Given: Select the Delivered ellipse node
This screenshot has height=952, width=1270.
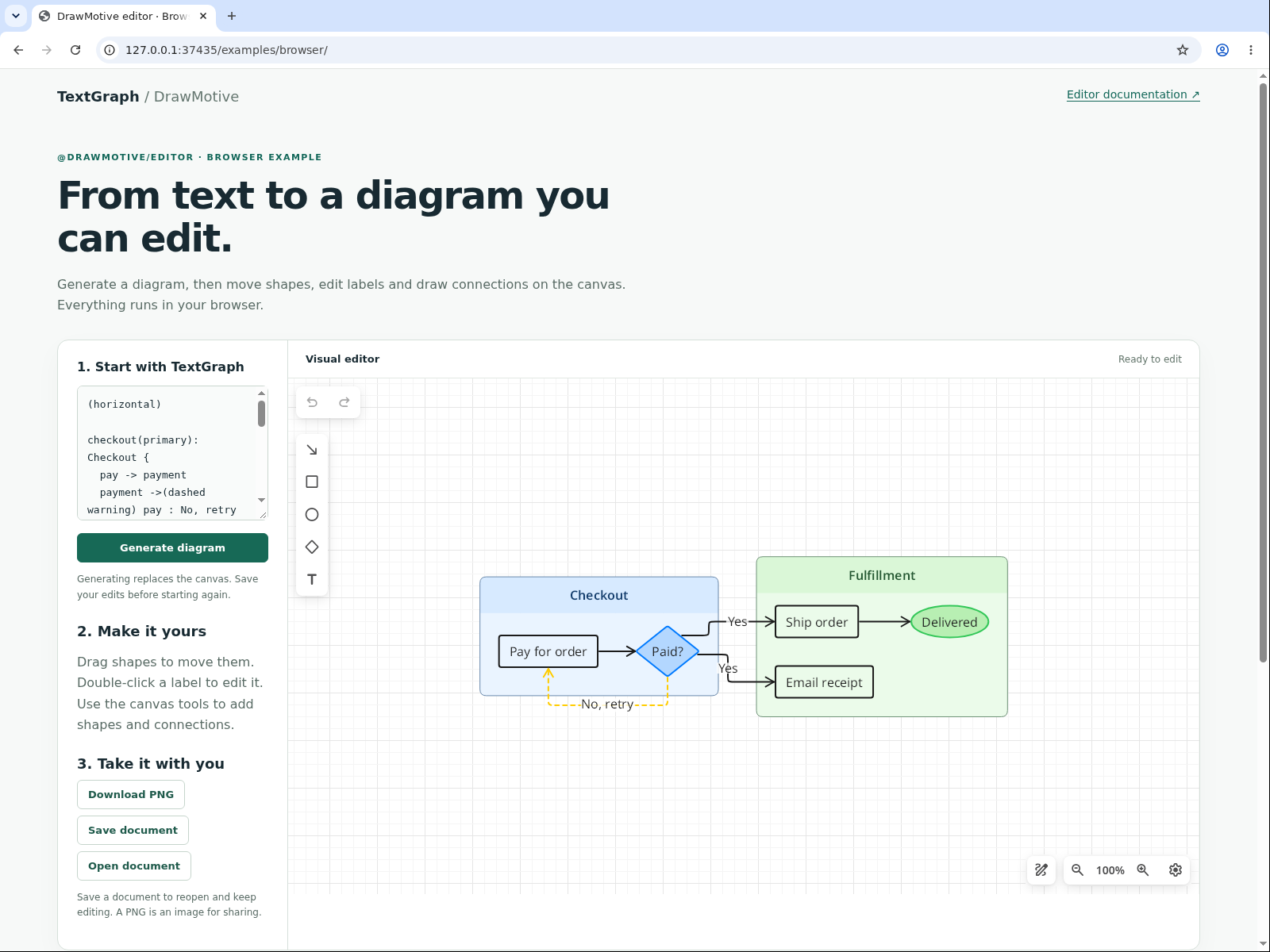Looking at the screenshot, I should pyautogui.click(x=949, y=622).
